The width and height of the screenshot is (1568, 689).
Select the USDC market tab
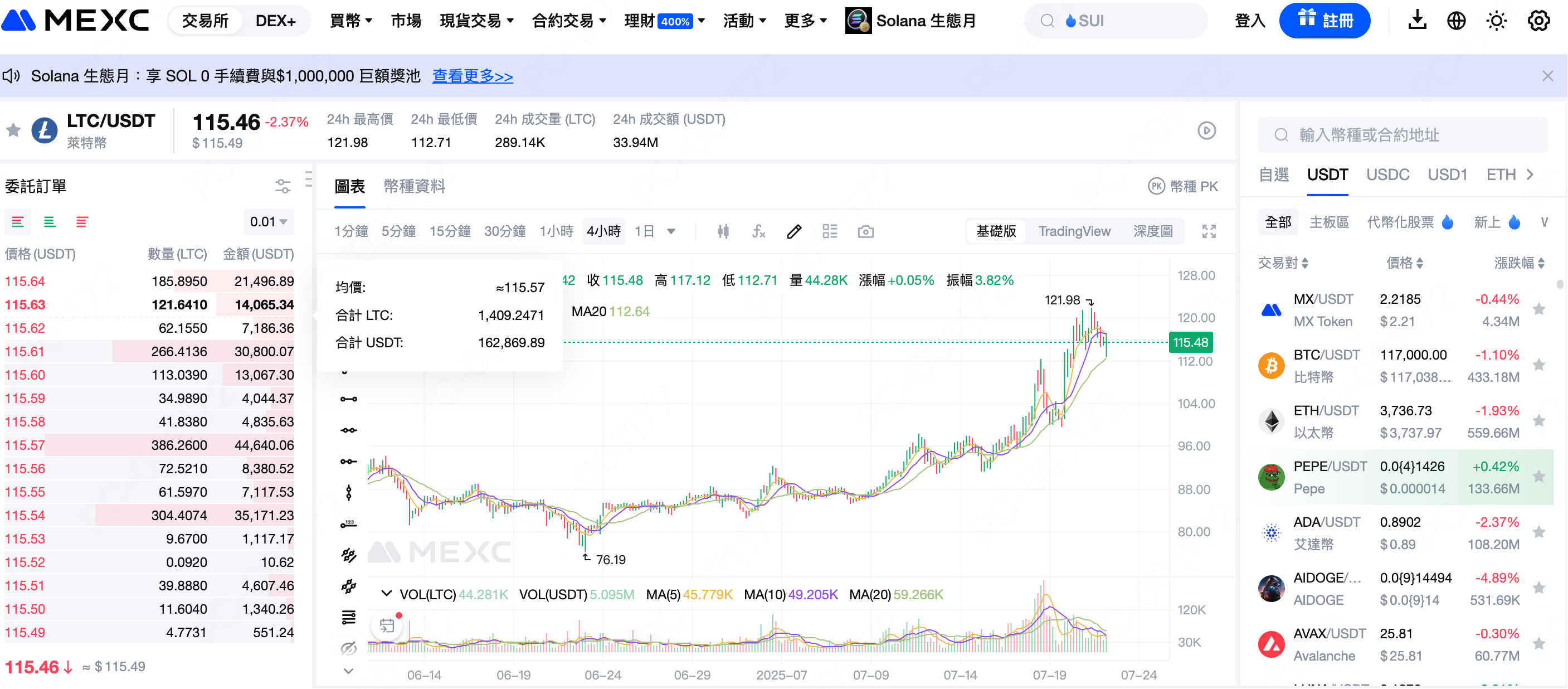pyautogui.click(x=1387, y=175)
